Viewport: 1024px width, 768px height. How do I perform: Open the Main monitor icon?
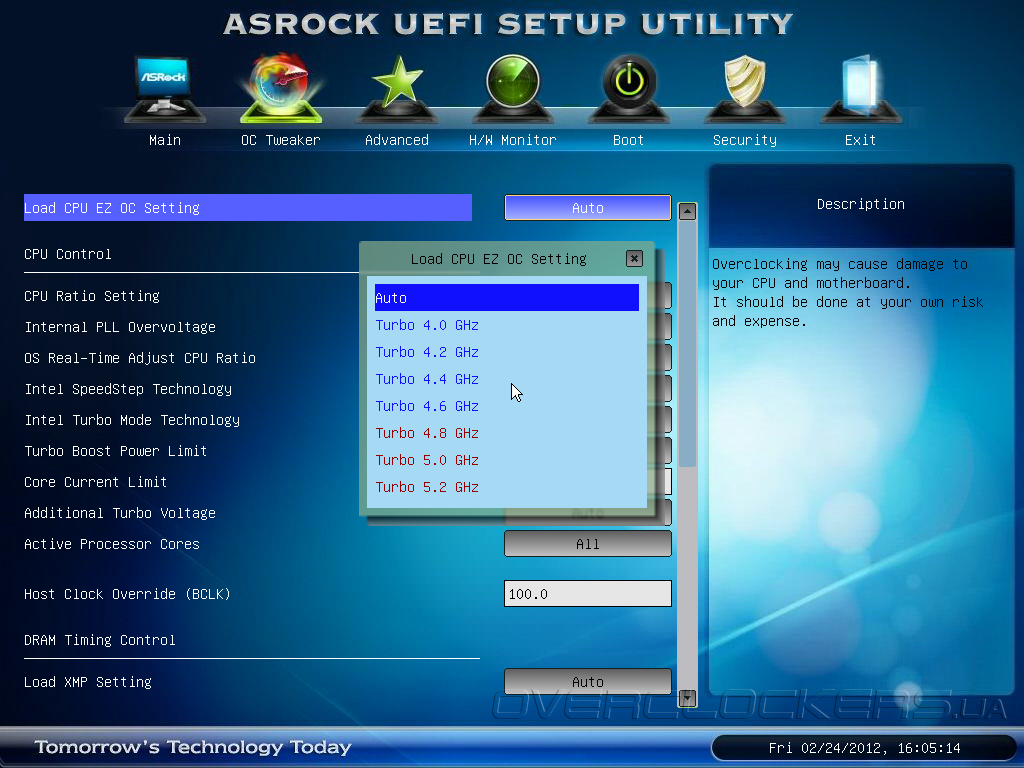tap(165, 88)
